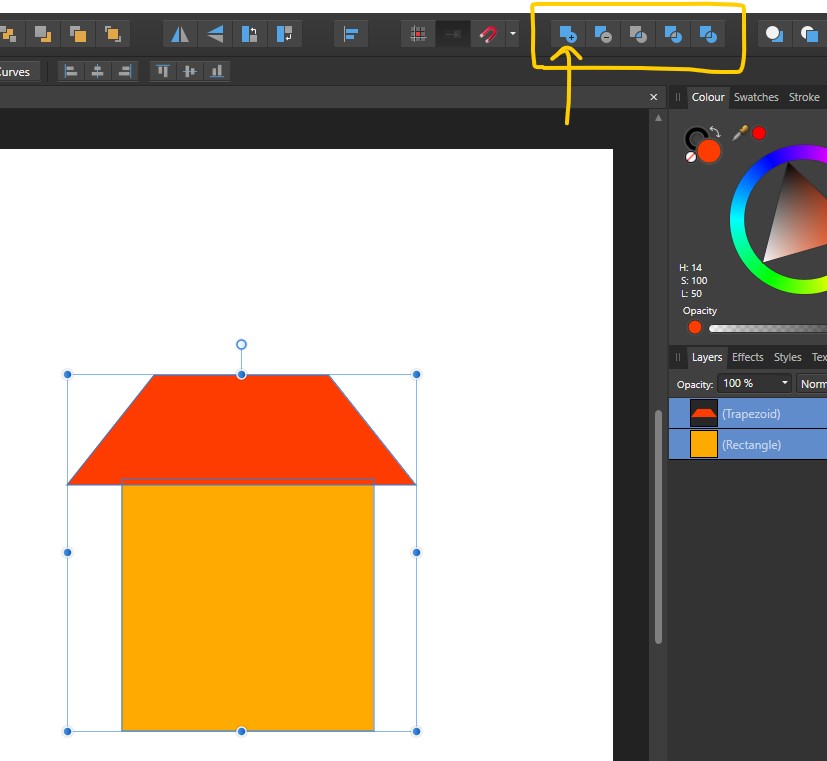Click the Rectangle layer thumbnail

pyautogui.click(x=704, y=444)
